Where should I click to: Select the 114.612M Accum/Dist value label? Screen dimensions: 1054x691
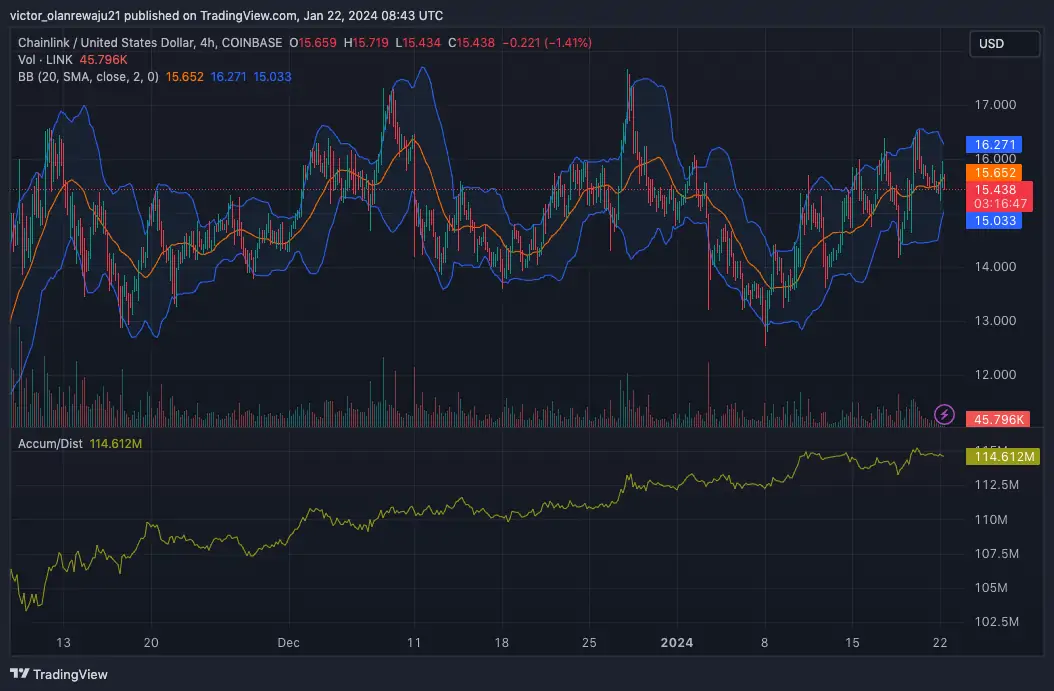1002,457
